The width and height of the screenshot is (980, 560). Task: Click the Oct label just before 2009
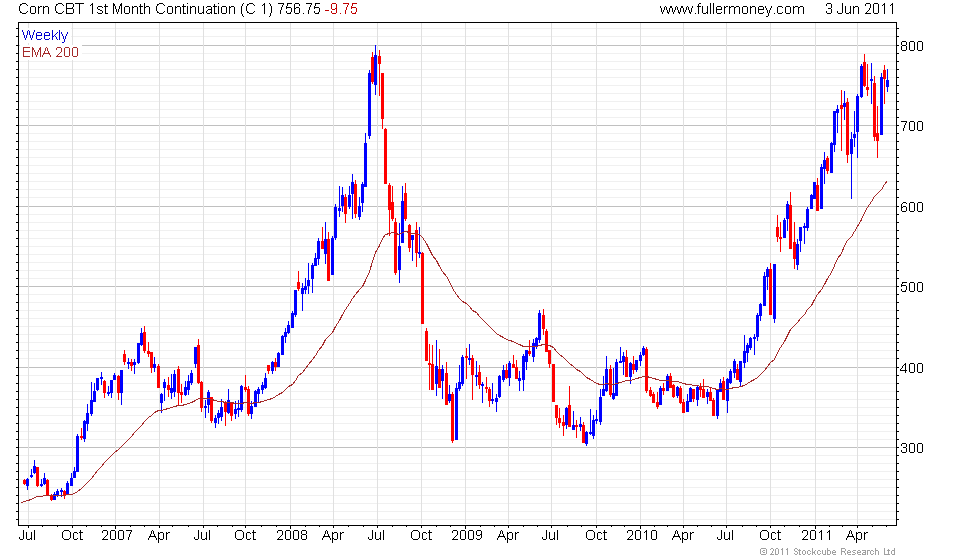click(x=421, y=535)
